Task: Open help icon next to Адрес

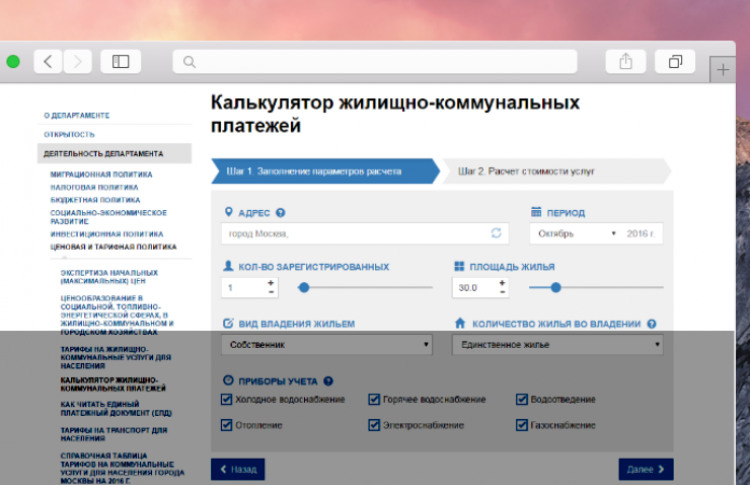Action: pyautogui.click(x=281, y=213)
